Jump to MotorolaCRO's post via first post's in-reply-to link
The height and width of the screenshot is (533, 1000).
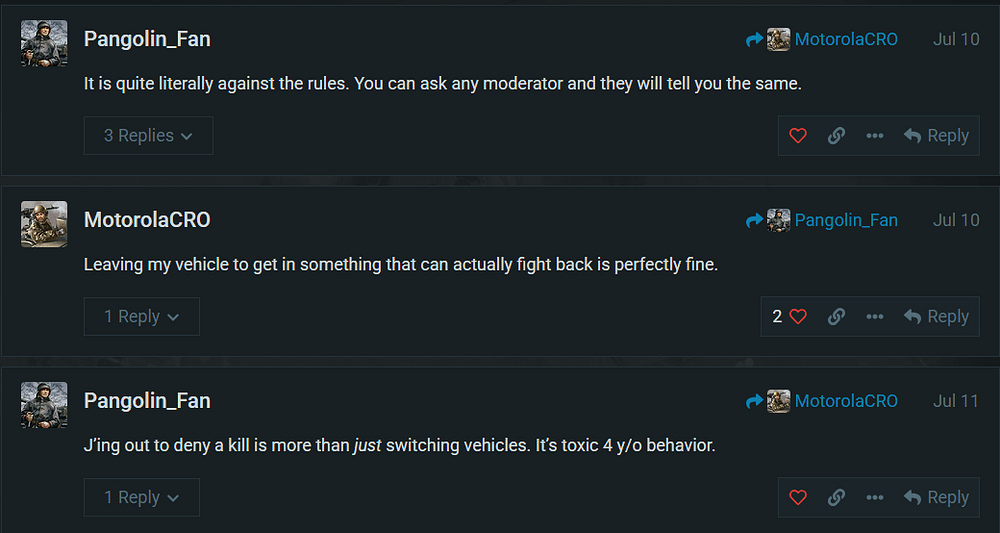coord(822,40)
